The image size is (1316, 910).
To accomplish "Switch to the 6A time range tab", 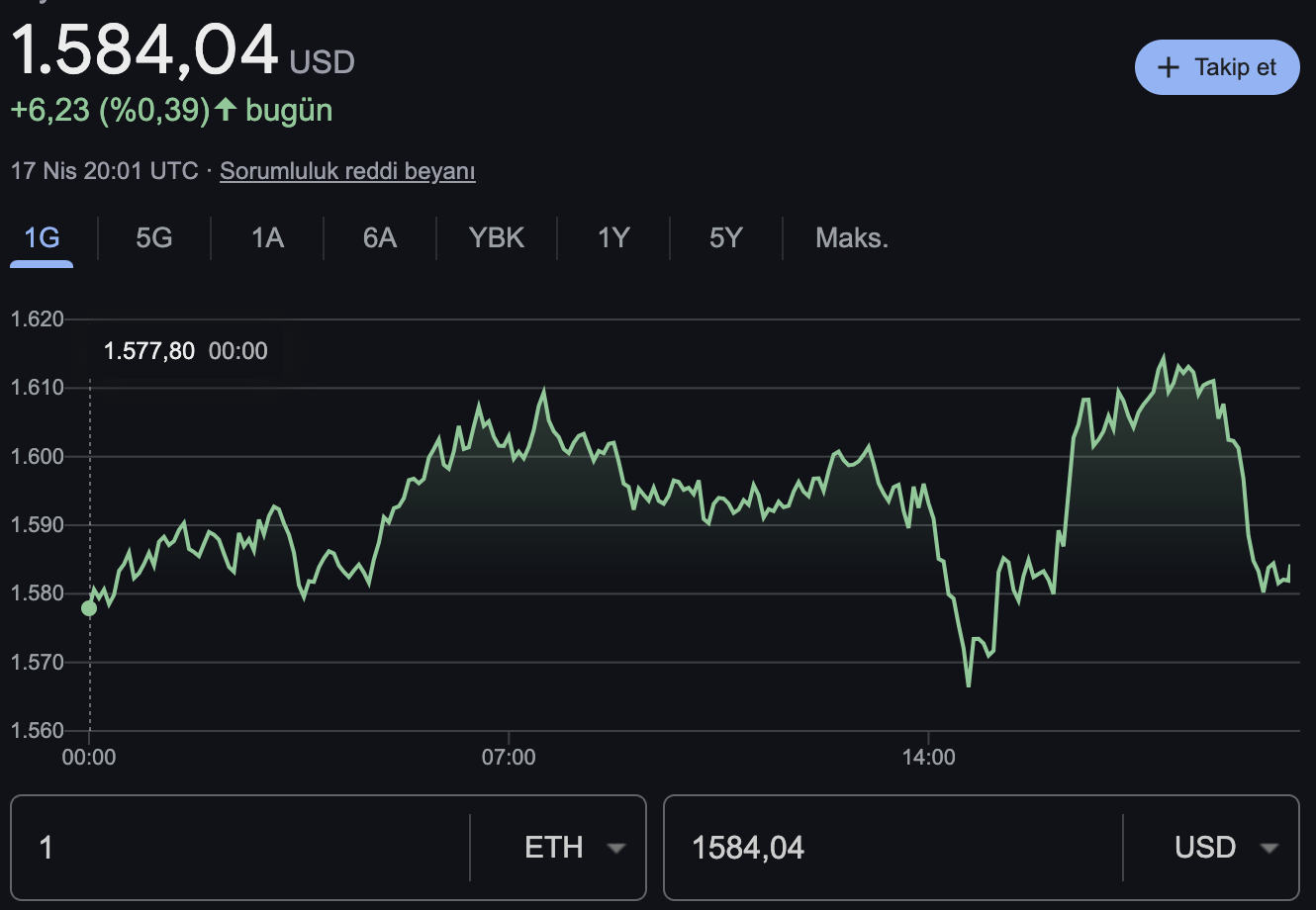I will [380, 237].
